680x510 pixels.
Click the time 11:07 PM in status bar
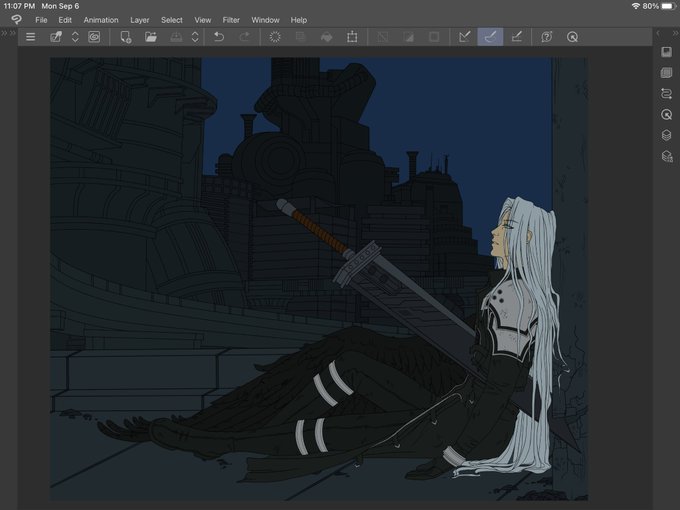click(x=19, y=6)
